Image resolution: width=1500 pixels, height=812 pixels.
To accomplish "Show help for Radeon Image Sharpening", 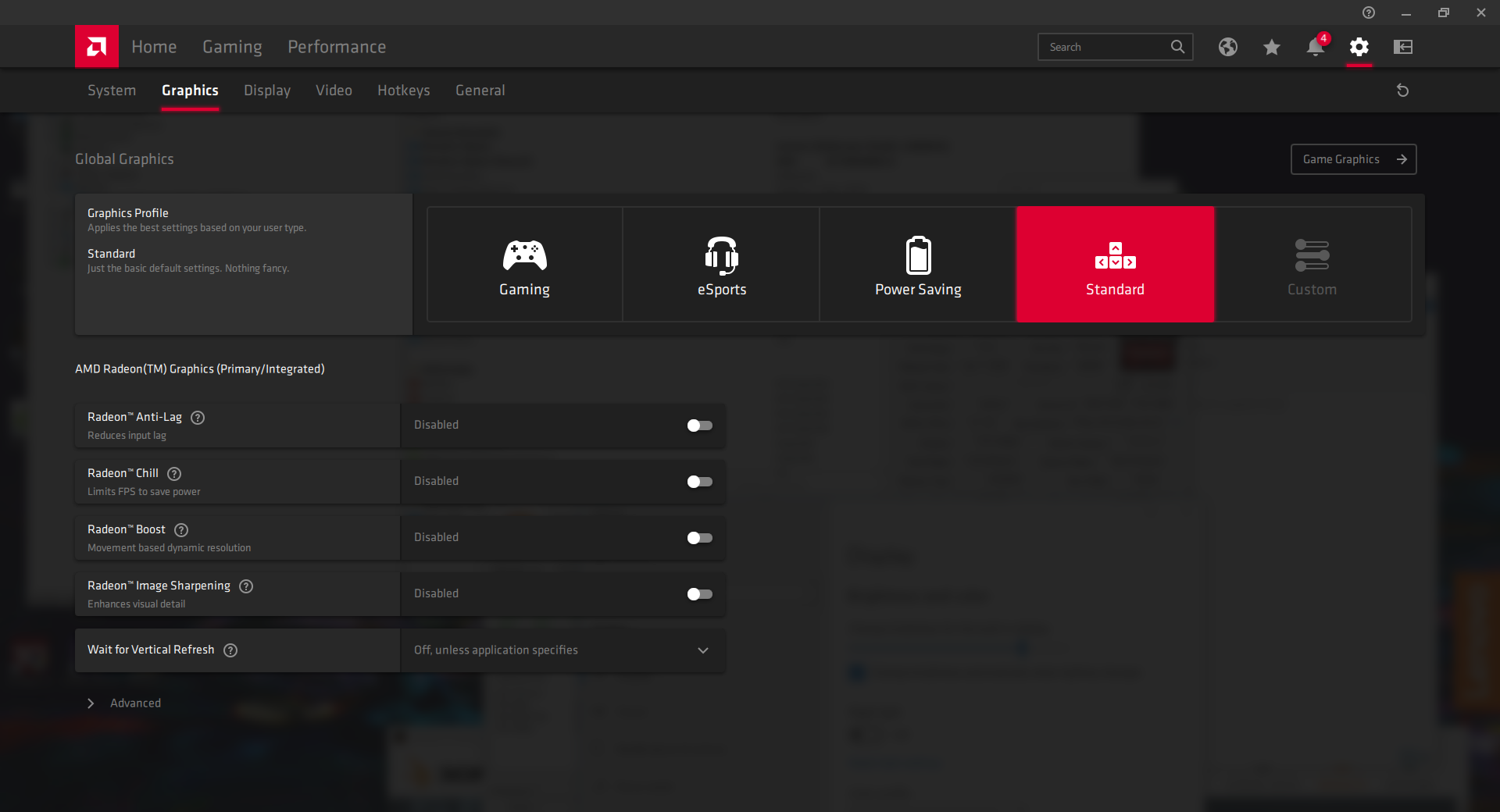I will (x=246, y=586).
